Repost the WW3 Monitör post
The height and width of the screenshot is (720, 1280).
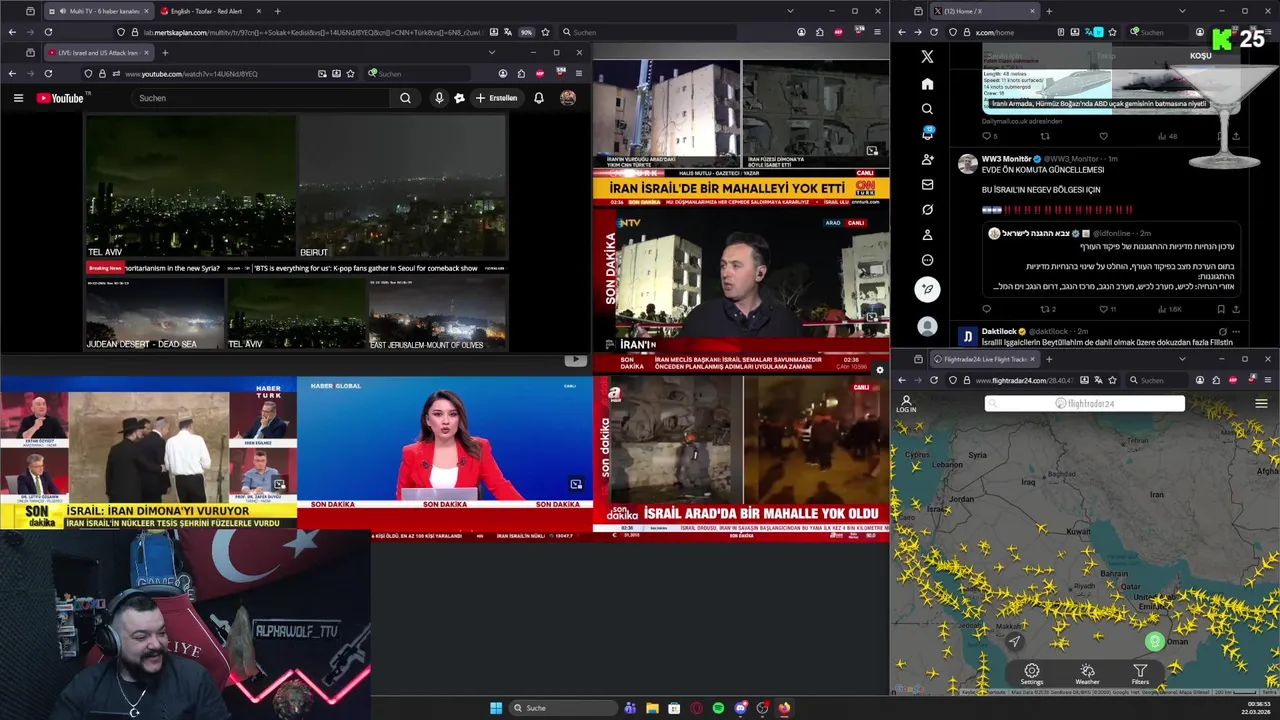pos(1045,309)
